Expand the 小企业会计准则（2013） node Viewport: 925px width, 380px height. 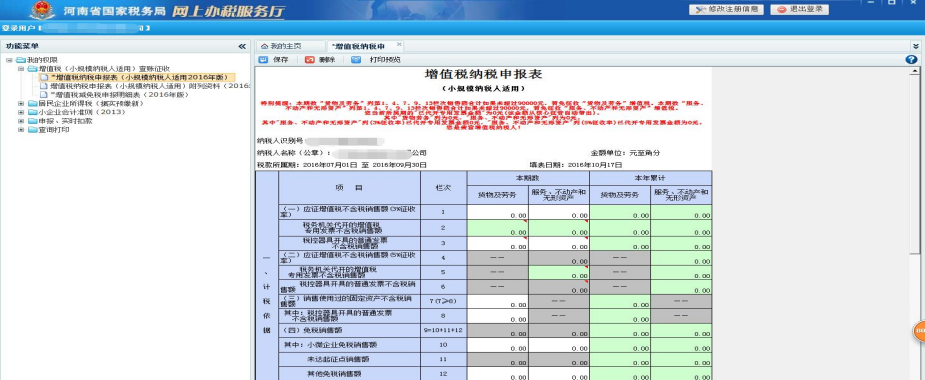point(21,112)
